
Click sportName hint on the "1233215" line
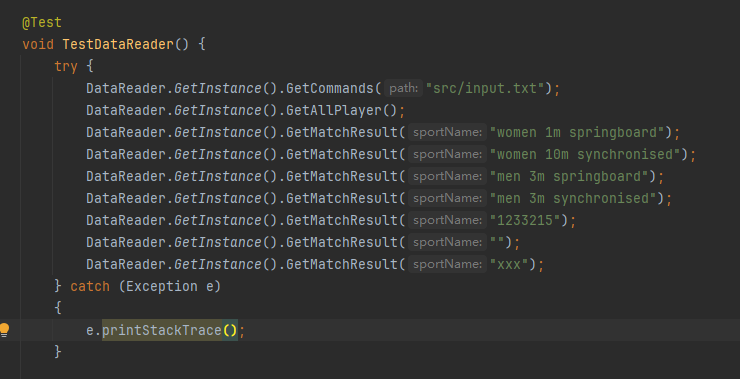[x=447, y=220]
